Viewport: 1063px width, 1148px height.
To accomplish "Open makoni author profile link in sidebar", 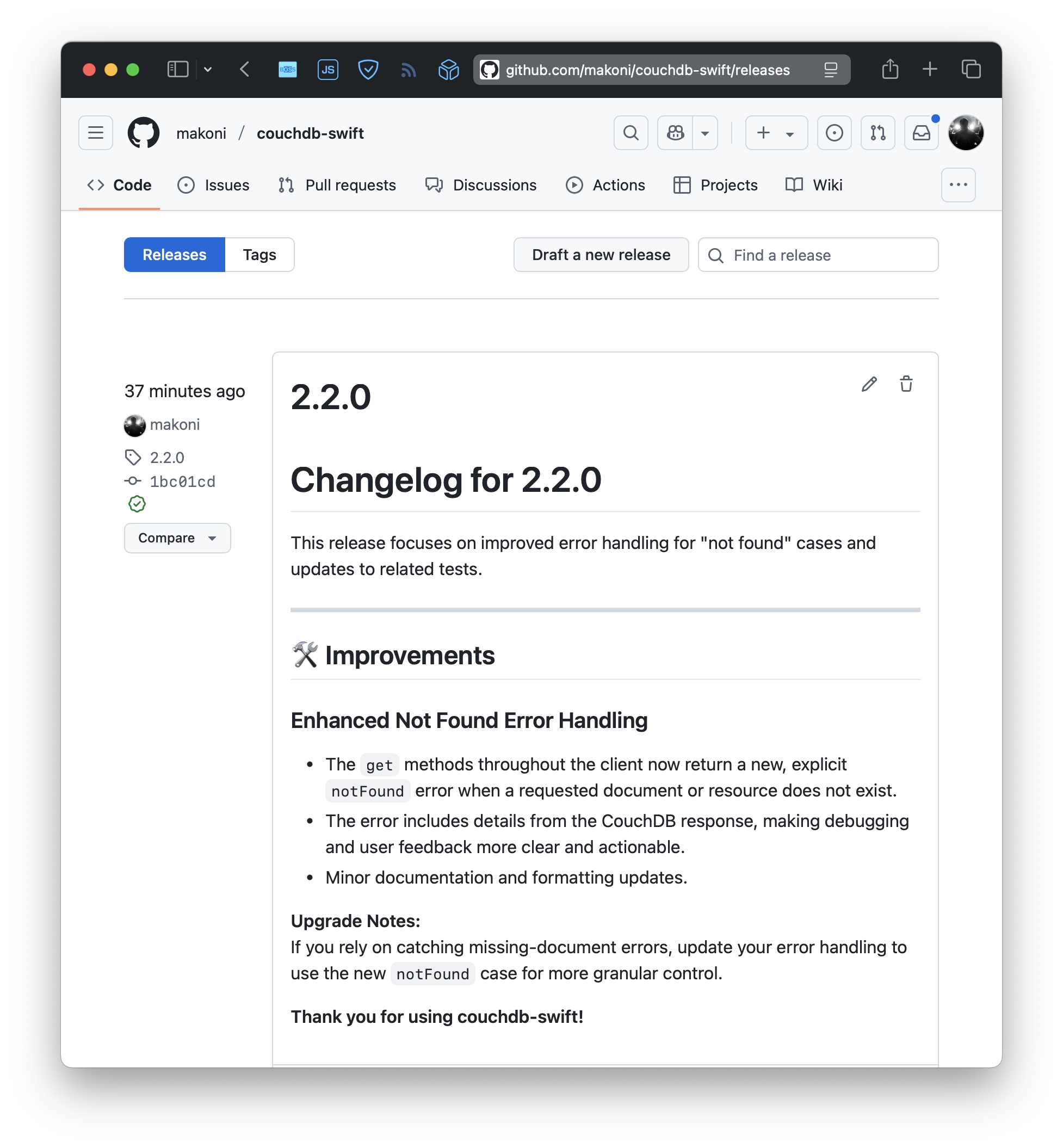I will coord(175,424).
